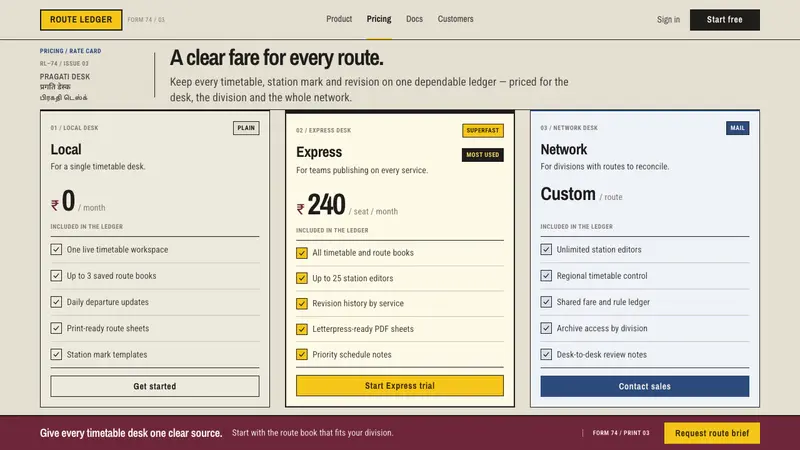800x450 pixels.
Task: Click the MAIL badge on Network card
Action: click(x=737, y=128)
